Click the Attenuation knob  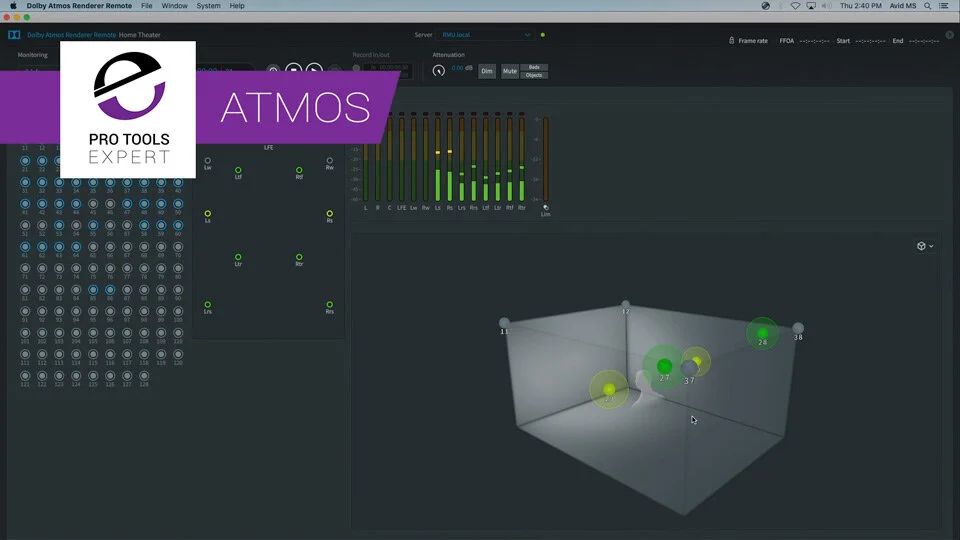tap(438, 70)
